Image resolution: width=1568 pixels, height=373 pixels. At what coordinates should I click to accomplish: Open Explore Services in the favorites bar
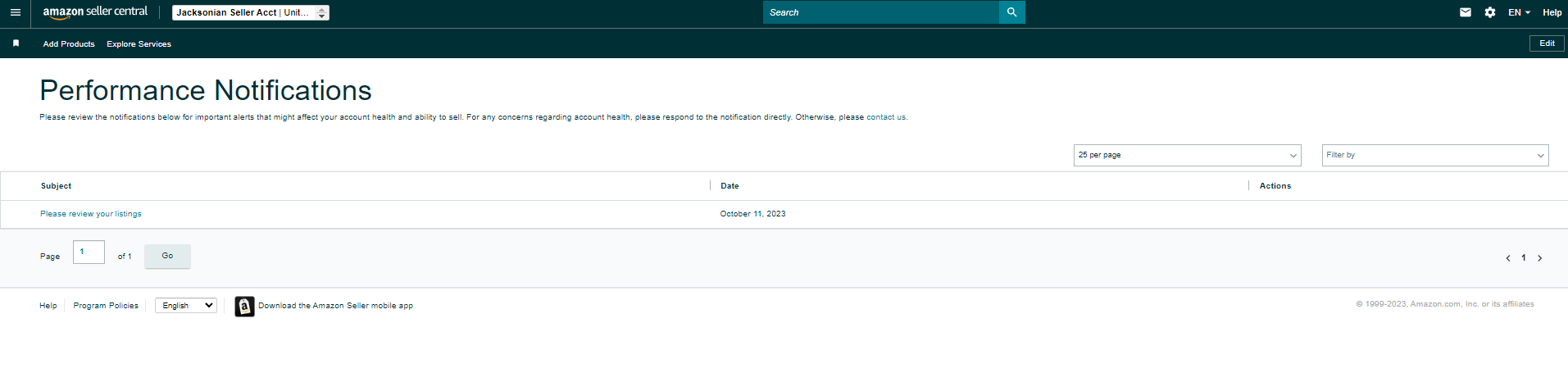[x=139, y=44]
